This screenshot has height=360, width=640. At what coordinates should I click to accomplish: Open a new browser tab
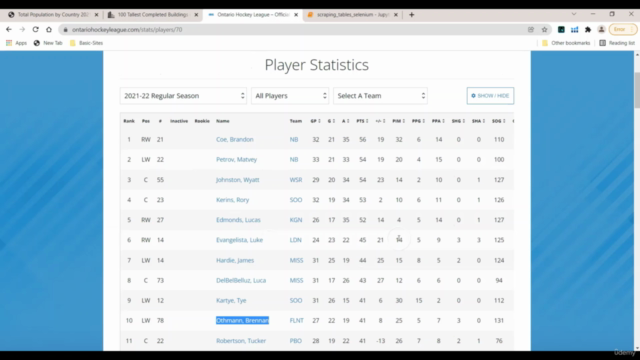[411, 15]
